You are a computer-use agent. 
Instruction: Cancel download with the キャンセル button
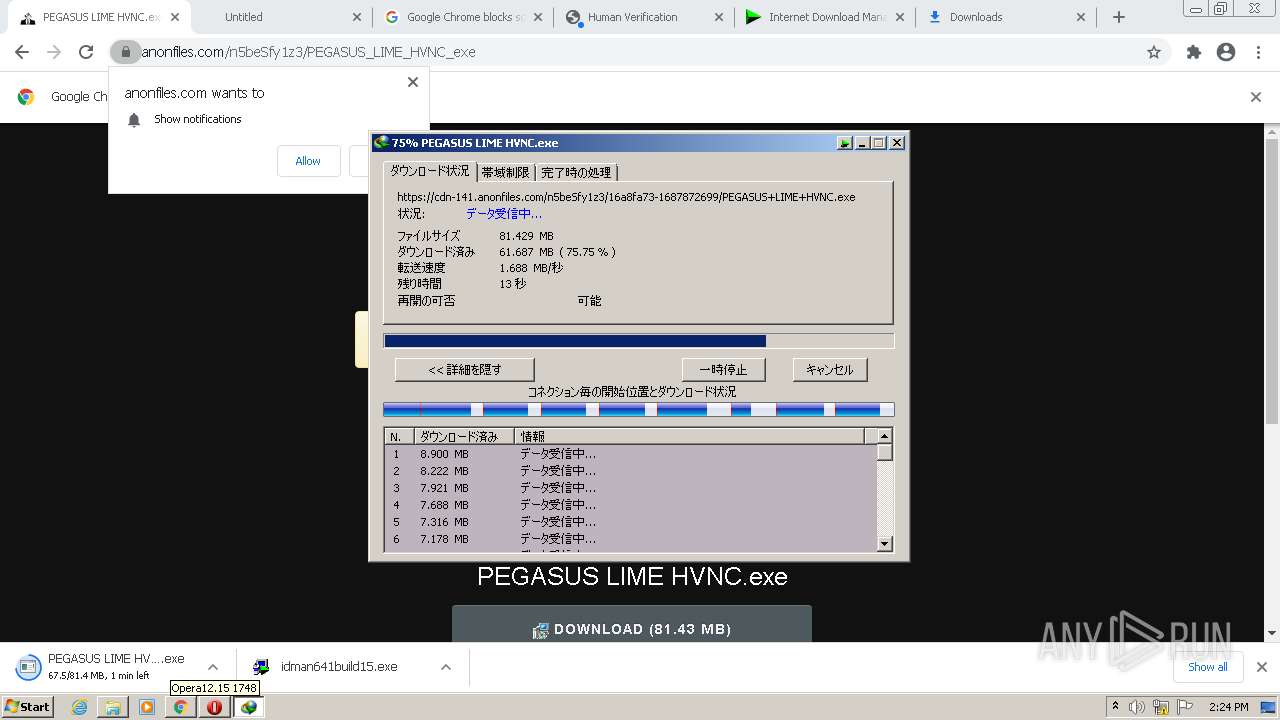click(x=830, y=370)
